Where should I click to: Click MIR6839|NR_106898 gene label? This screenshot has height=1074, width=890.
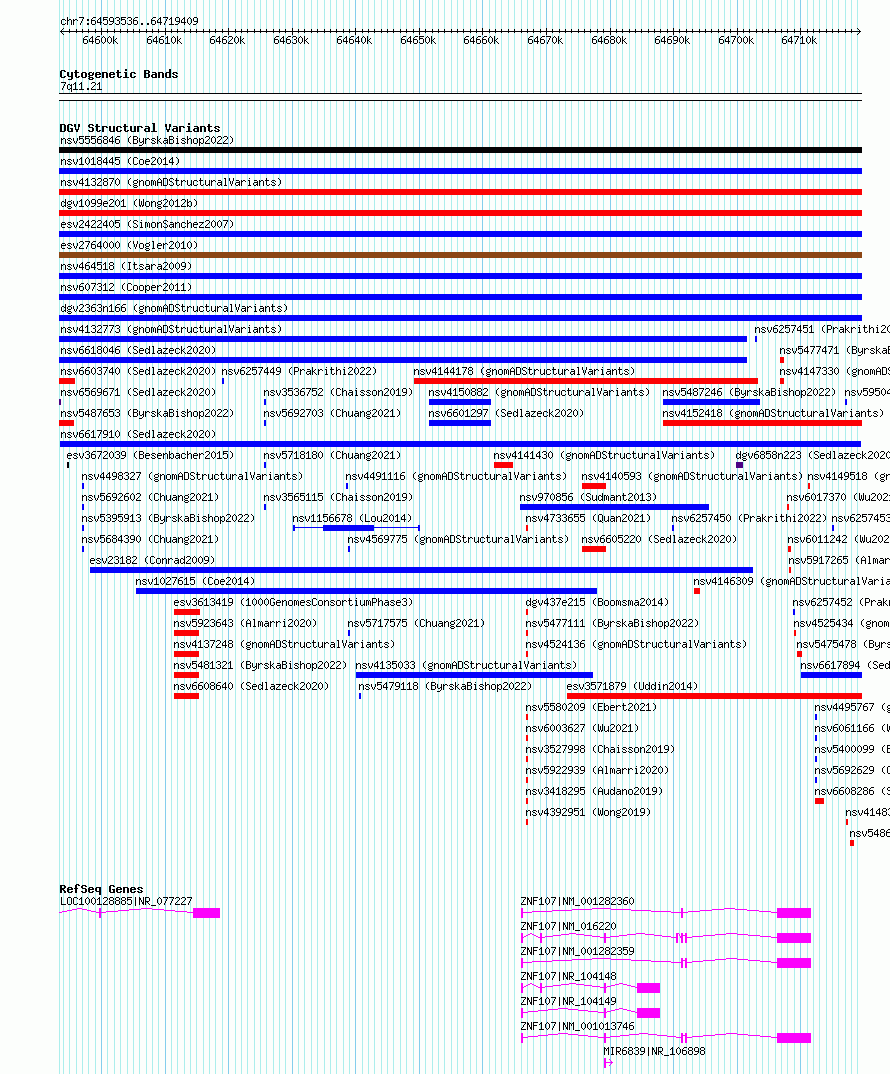[x=654, y=1051]
